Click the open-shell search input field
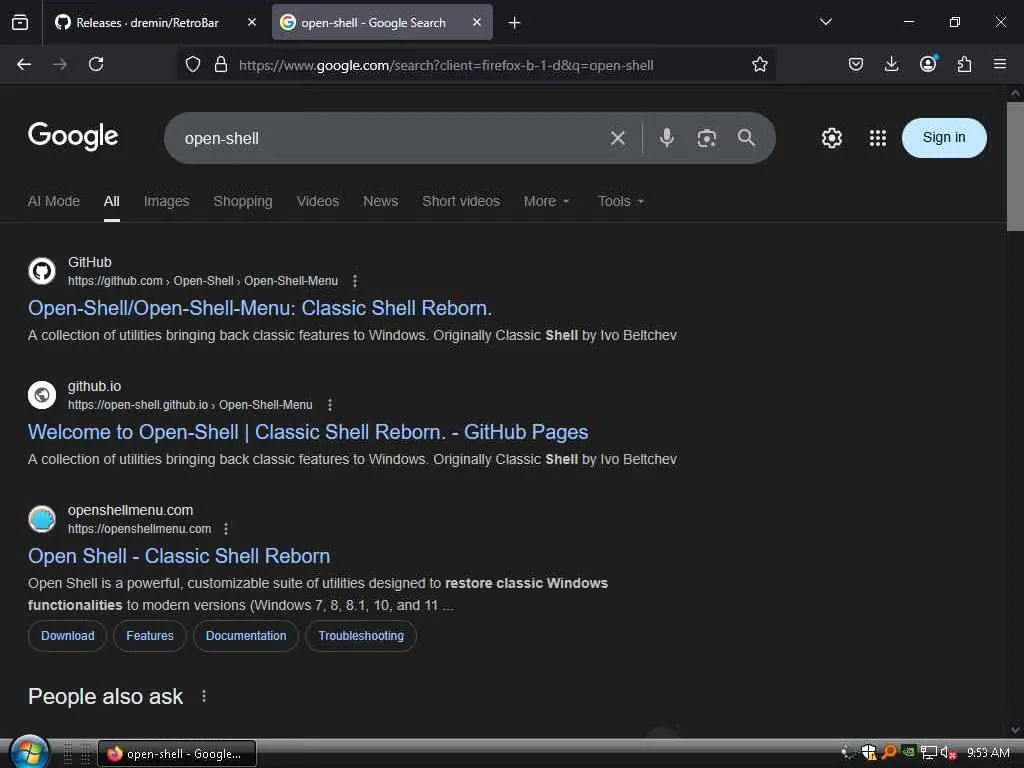This screenshot has height=768, width=1024. coord(392,138)
